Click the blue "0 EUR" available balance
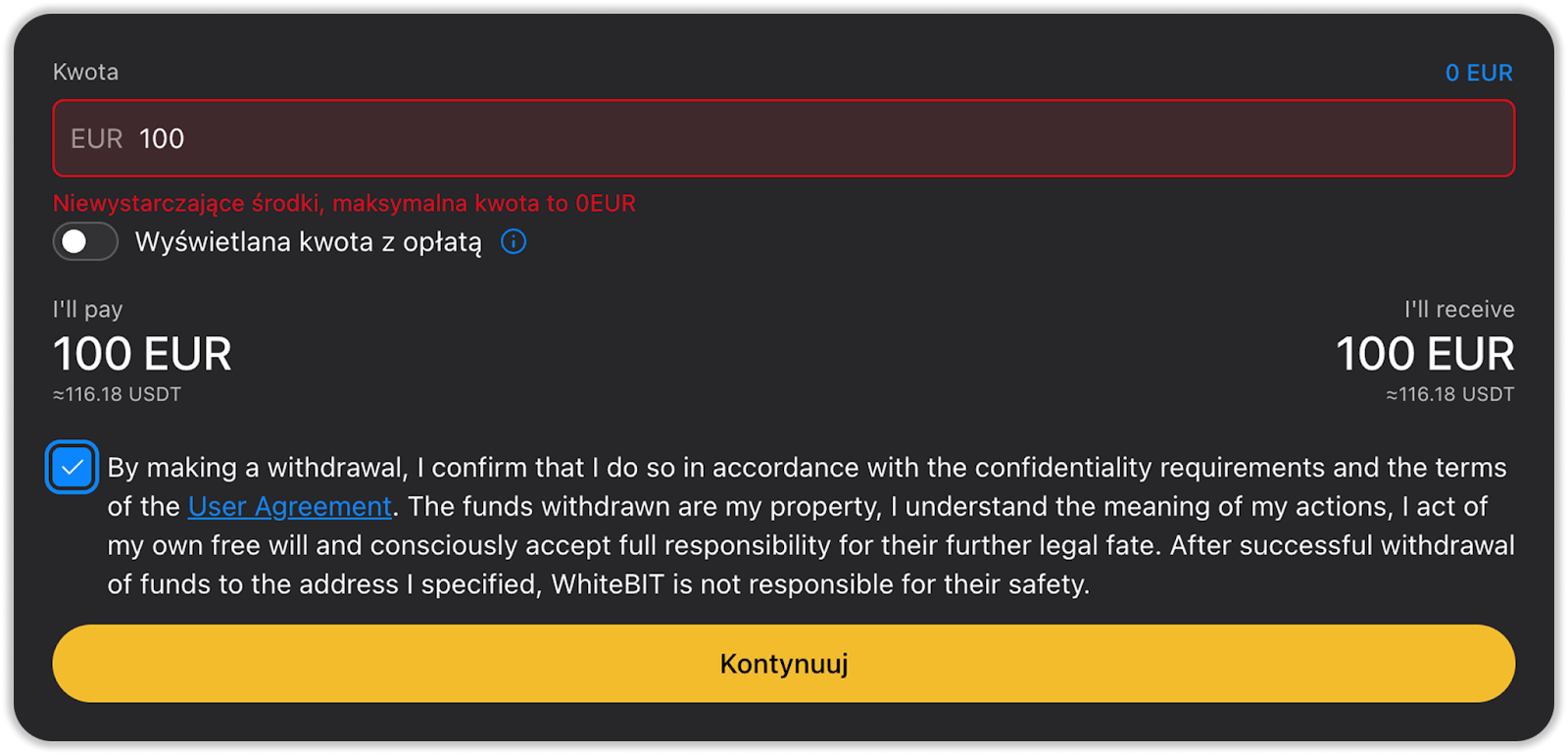The width and height of the screenshot is (1568, 755). (1478, 73)
